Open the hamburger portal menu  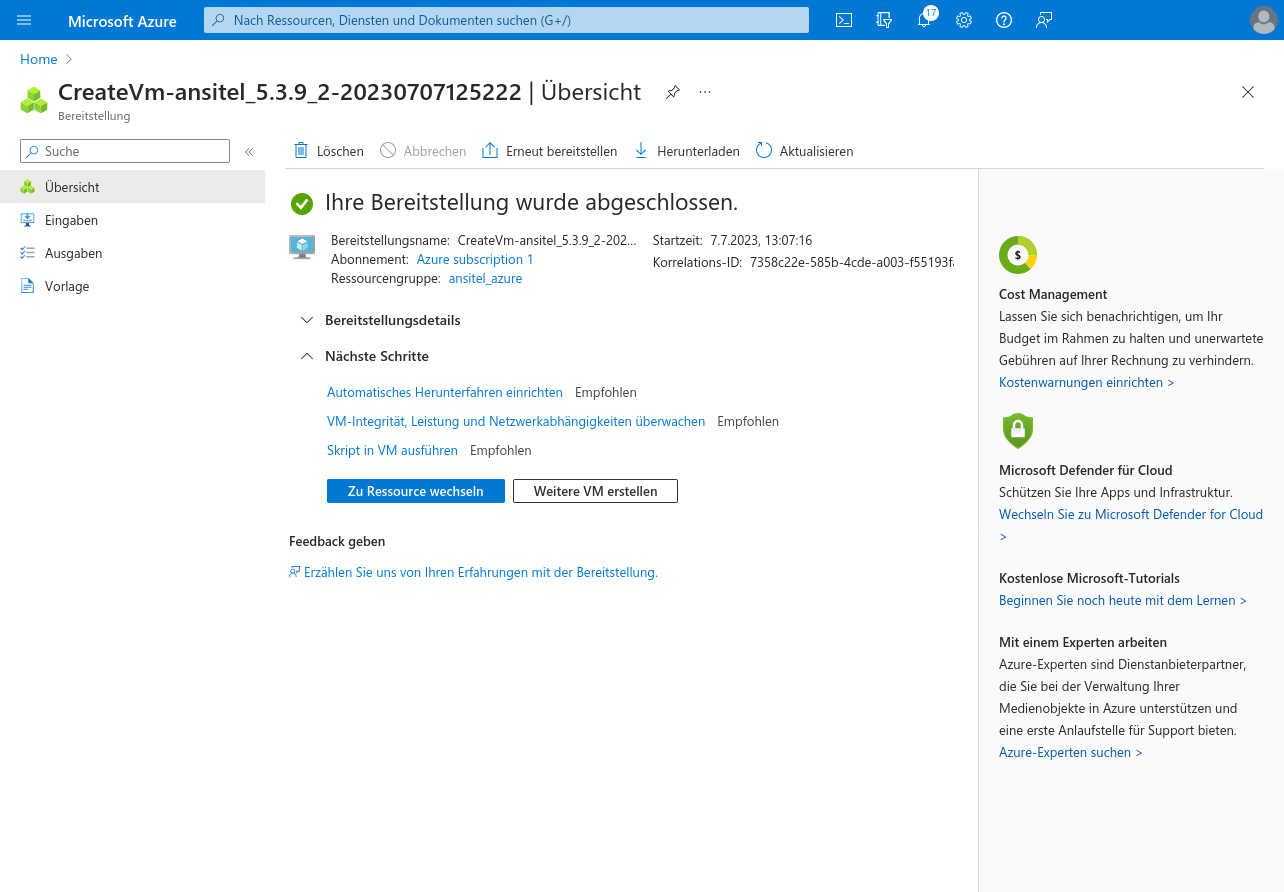[x=24, y=20]
